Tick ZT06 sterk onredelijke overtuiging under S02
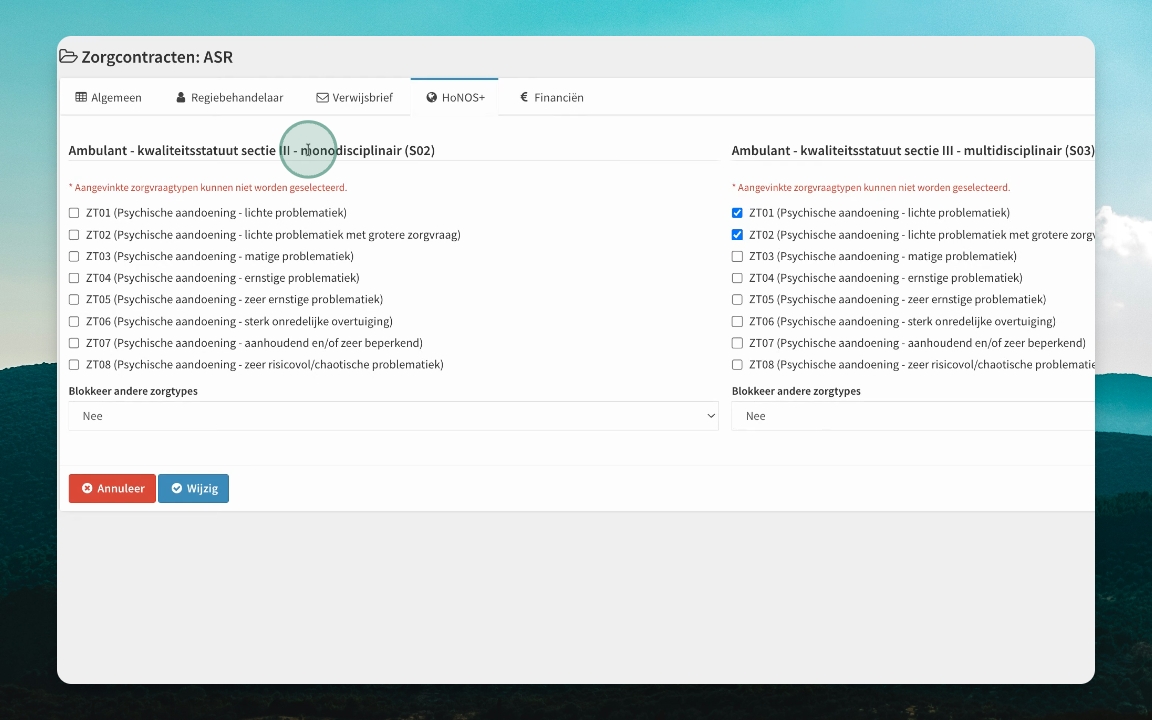Image resolution: width=1152 pixels, height=720 pixels. click(74, 321)
